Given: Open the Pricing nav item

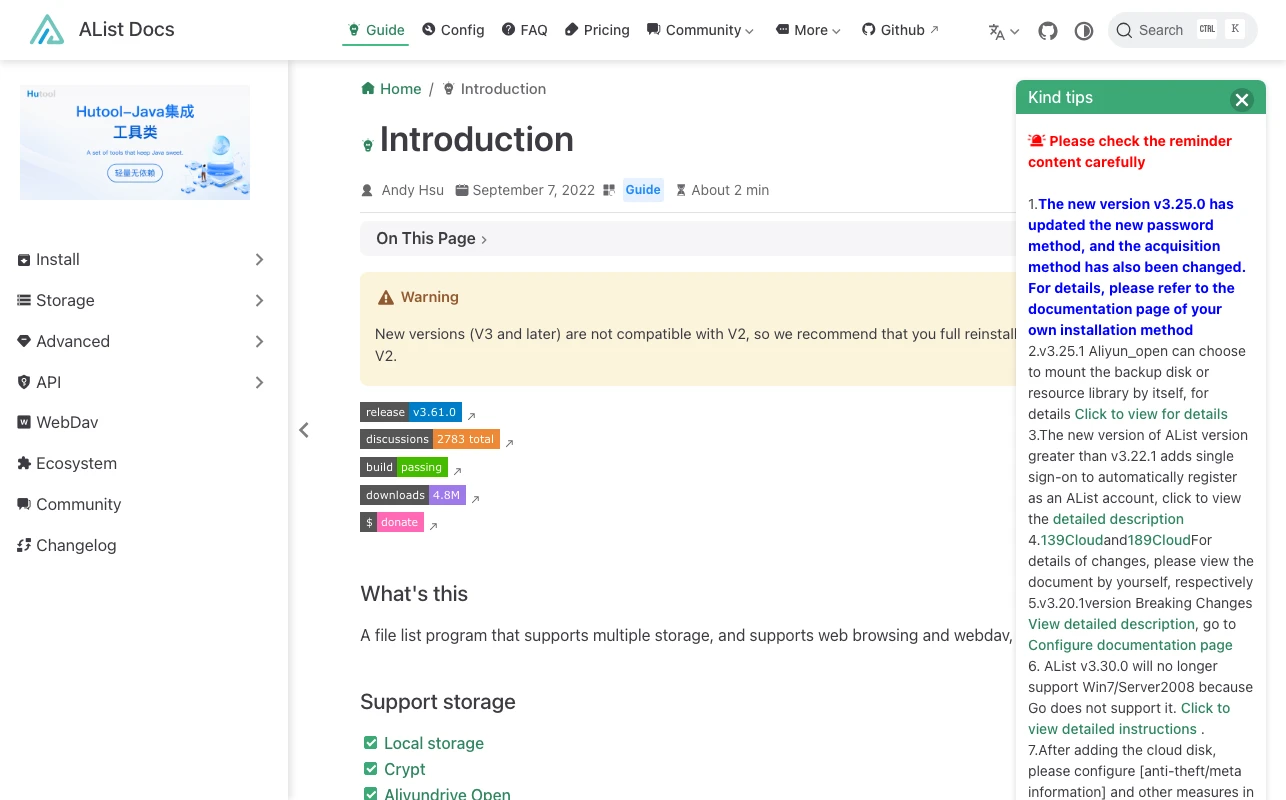Looking at the screenshot, I should pos(597,30).
